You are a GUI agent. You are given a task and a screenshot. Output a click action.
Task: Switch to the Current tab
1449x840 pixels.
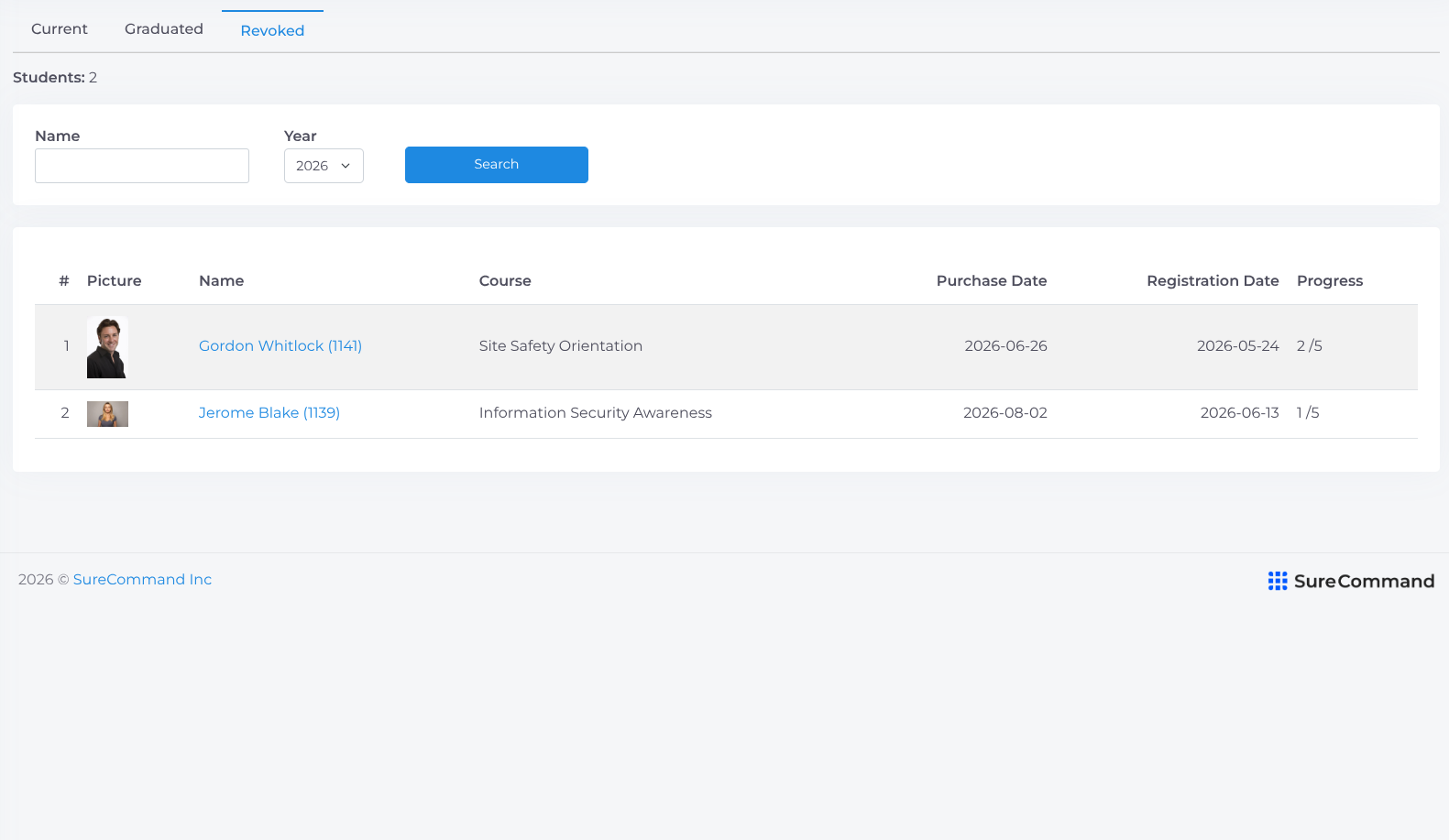click(x=60, y=29)
